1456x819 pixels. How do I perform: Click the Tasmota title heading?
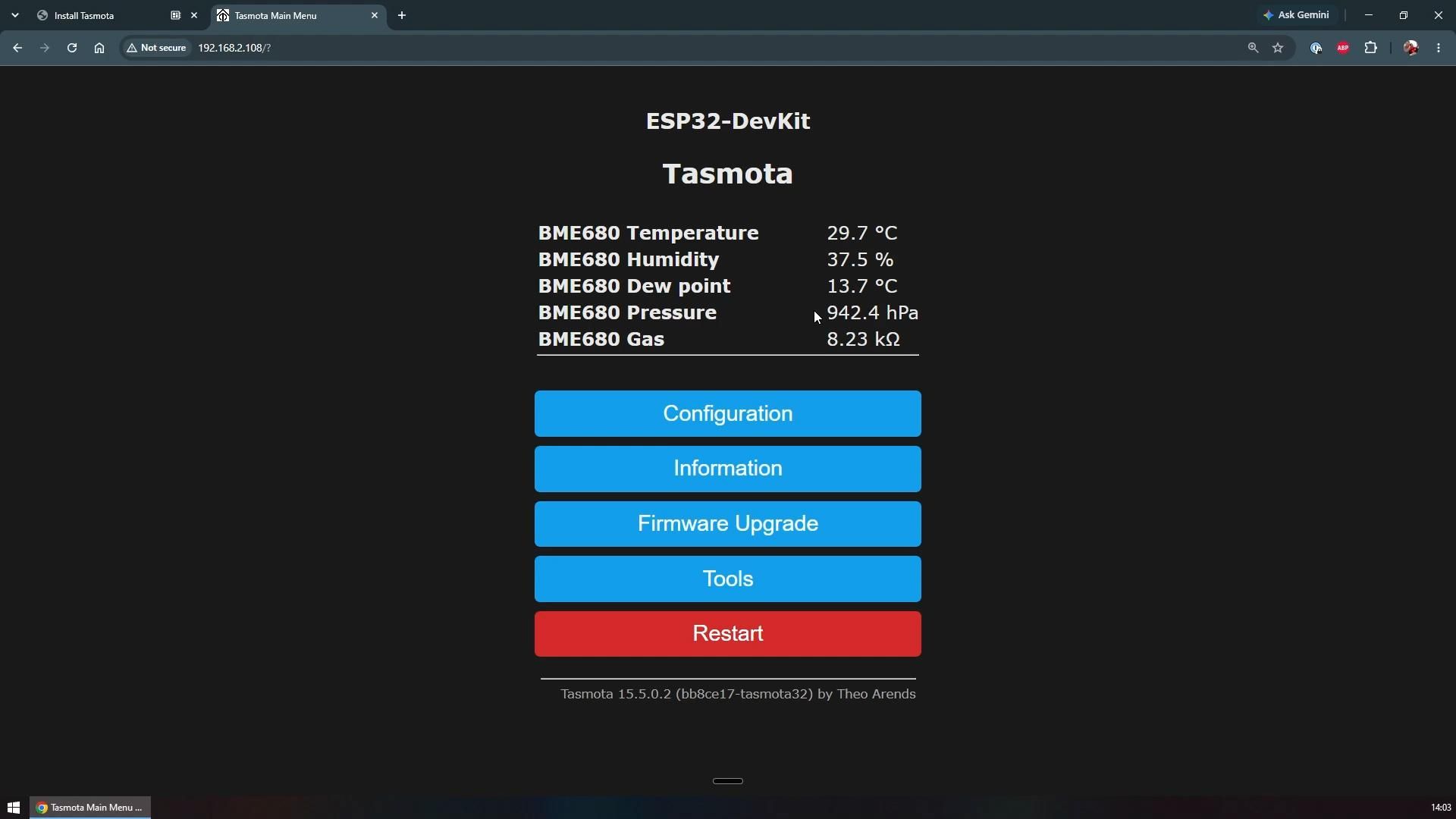(728, 174)
